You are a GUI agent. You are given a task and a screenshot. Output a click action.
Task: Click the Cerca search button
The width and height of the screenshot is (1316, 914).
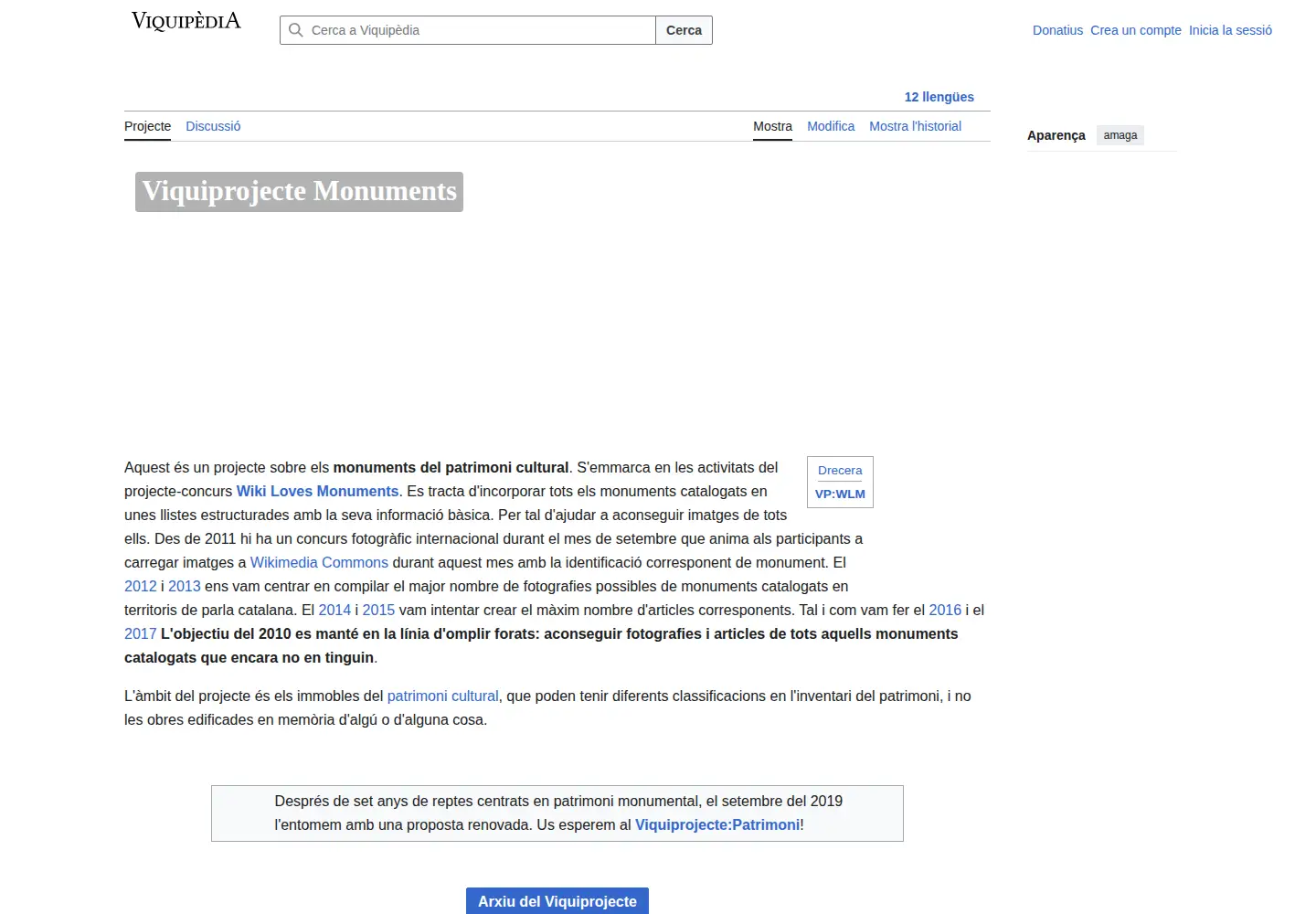click(684, 30)
